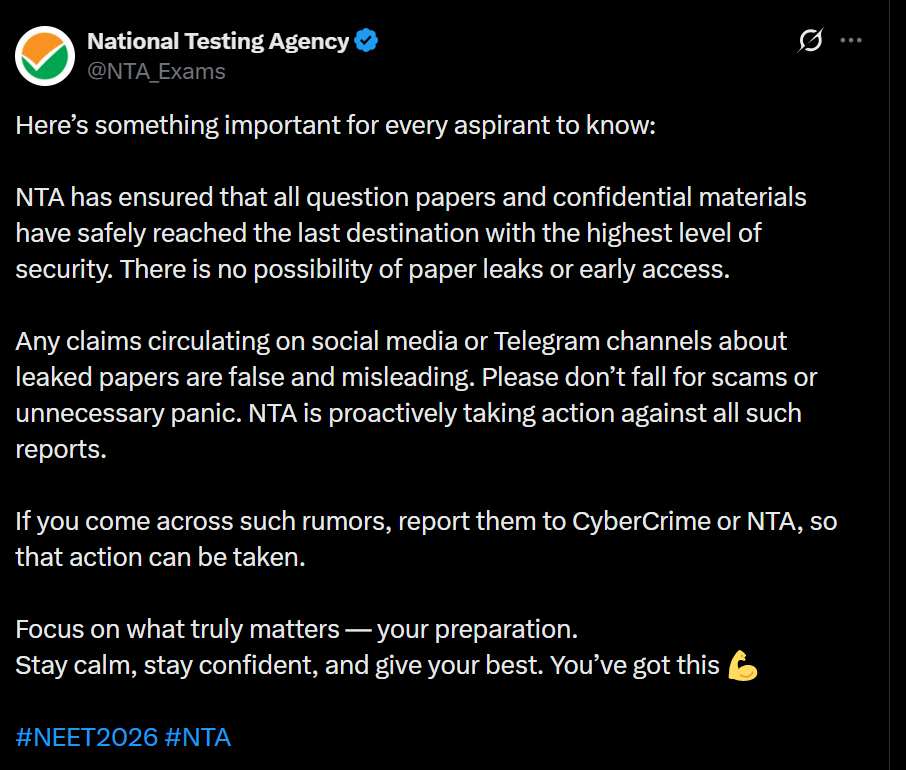This screenshot has width=906, height=770.
Task: Open the National Testing Agency profile name
Action: [x=218, y=41]
